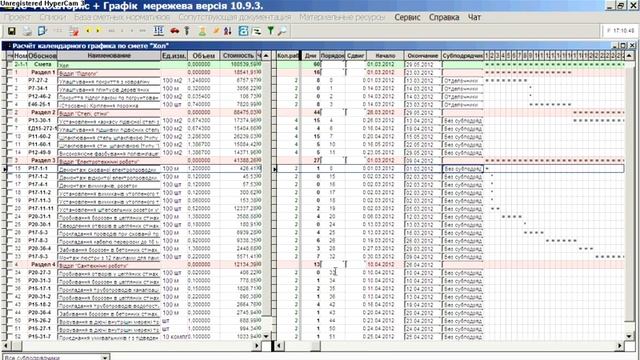Image resolution: width=640 pixels, height=360 pixels.
Task: Click the Дни column header
Action: [311, 56]
